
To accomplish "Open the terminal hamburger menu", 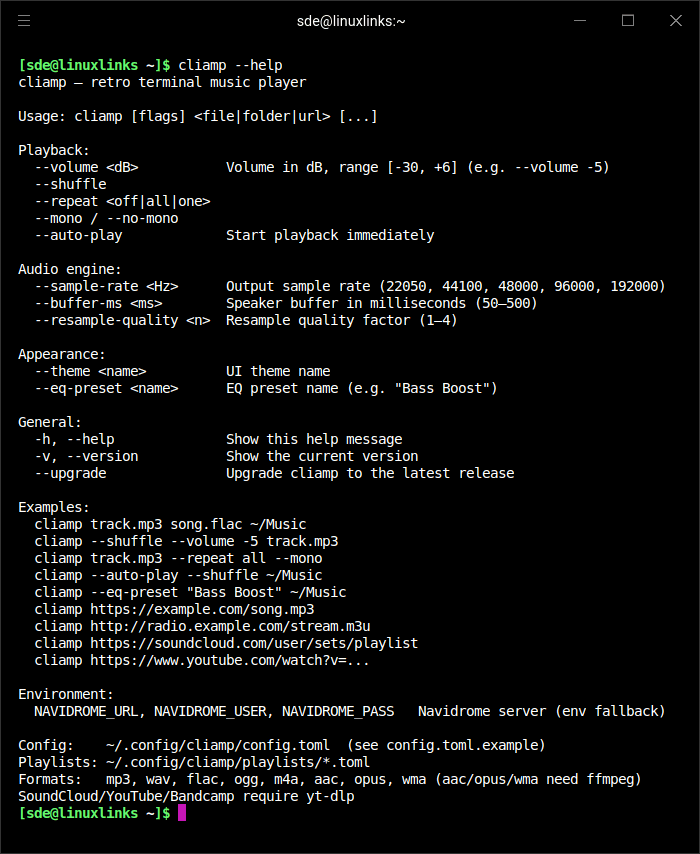I will coord(24,20).
